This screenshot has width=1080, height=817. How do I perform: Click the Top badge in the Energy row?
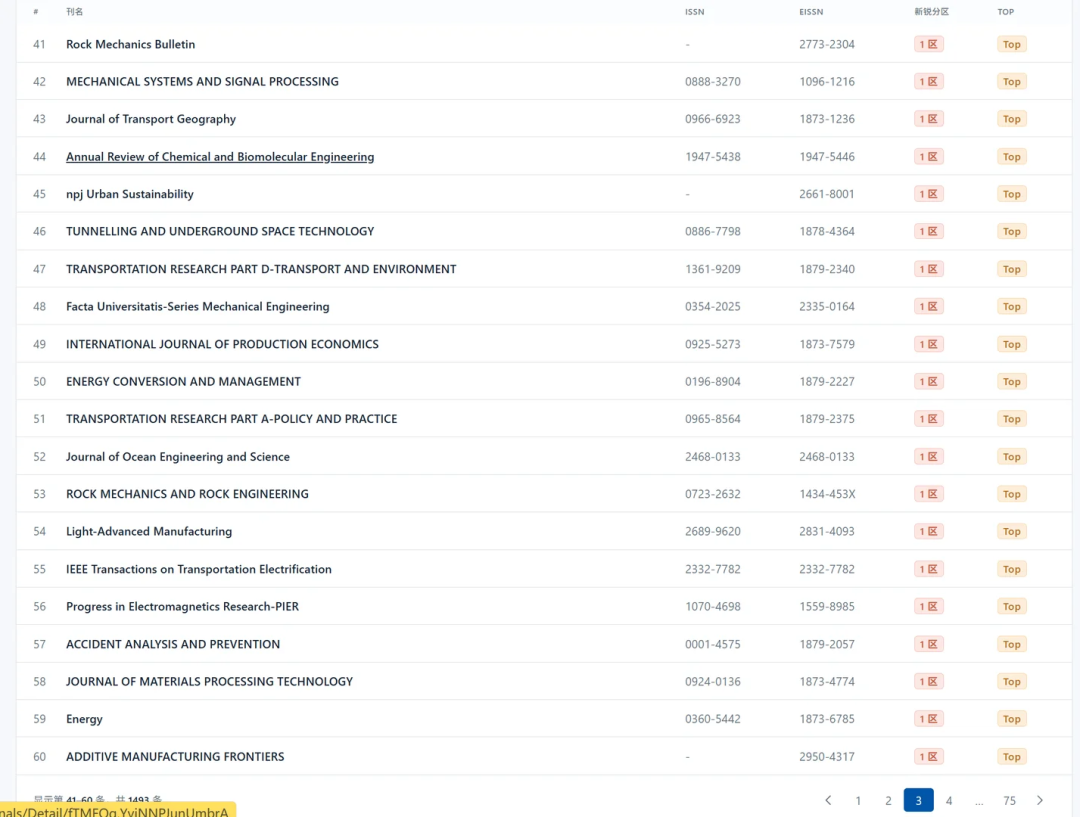pos(1012,719)
